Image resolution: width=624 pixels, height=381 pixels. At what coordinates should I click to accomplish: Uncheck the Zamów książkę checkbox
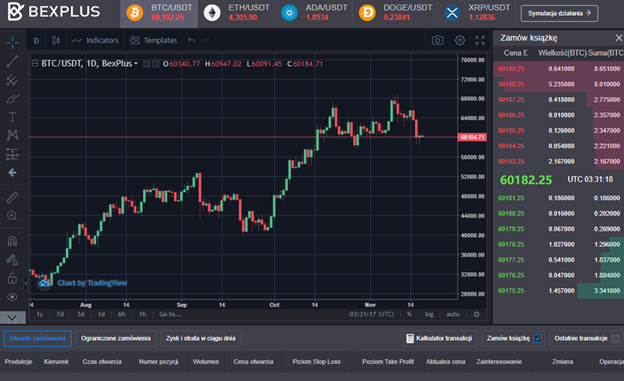click(x=537, y=338)
